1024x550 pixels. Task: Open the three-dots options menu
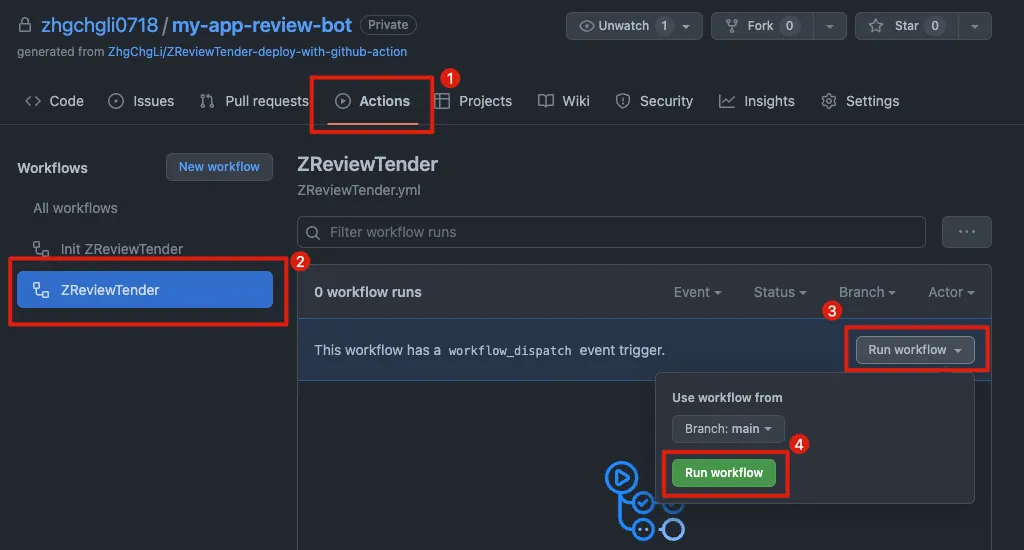point(966,232)
